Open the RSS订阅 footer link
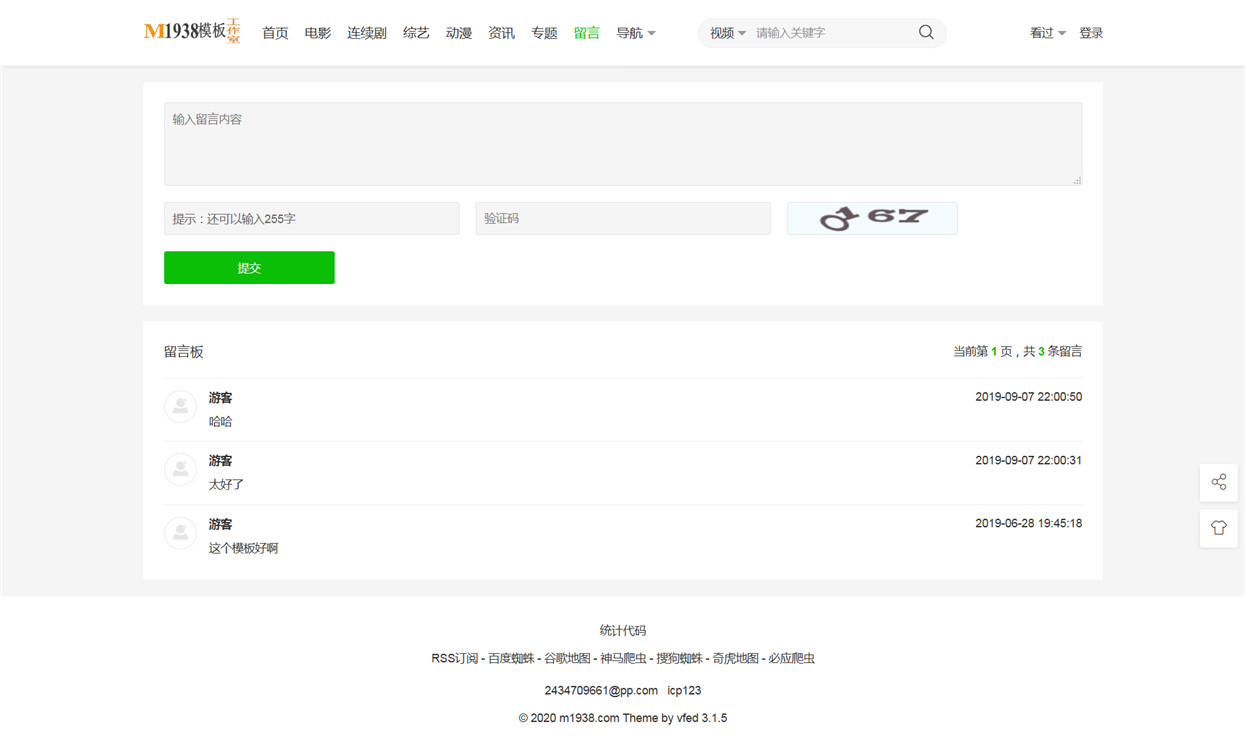1245x752 pixels. tap(455, 658)
